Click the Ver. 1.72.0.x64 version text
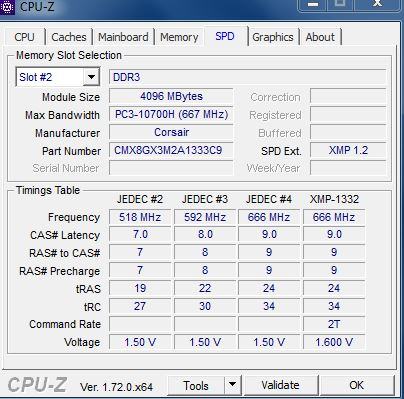Screen dimensions: 404x399 pos(116,387)
